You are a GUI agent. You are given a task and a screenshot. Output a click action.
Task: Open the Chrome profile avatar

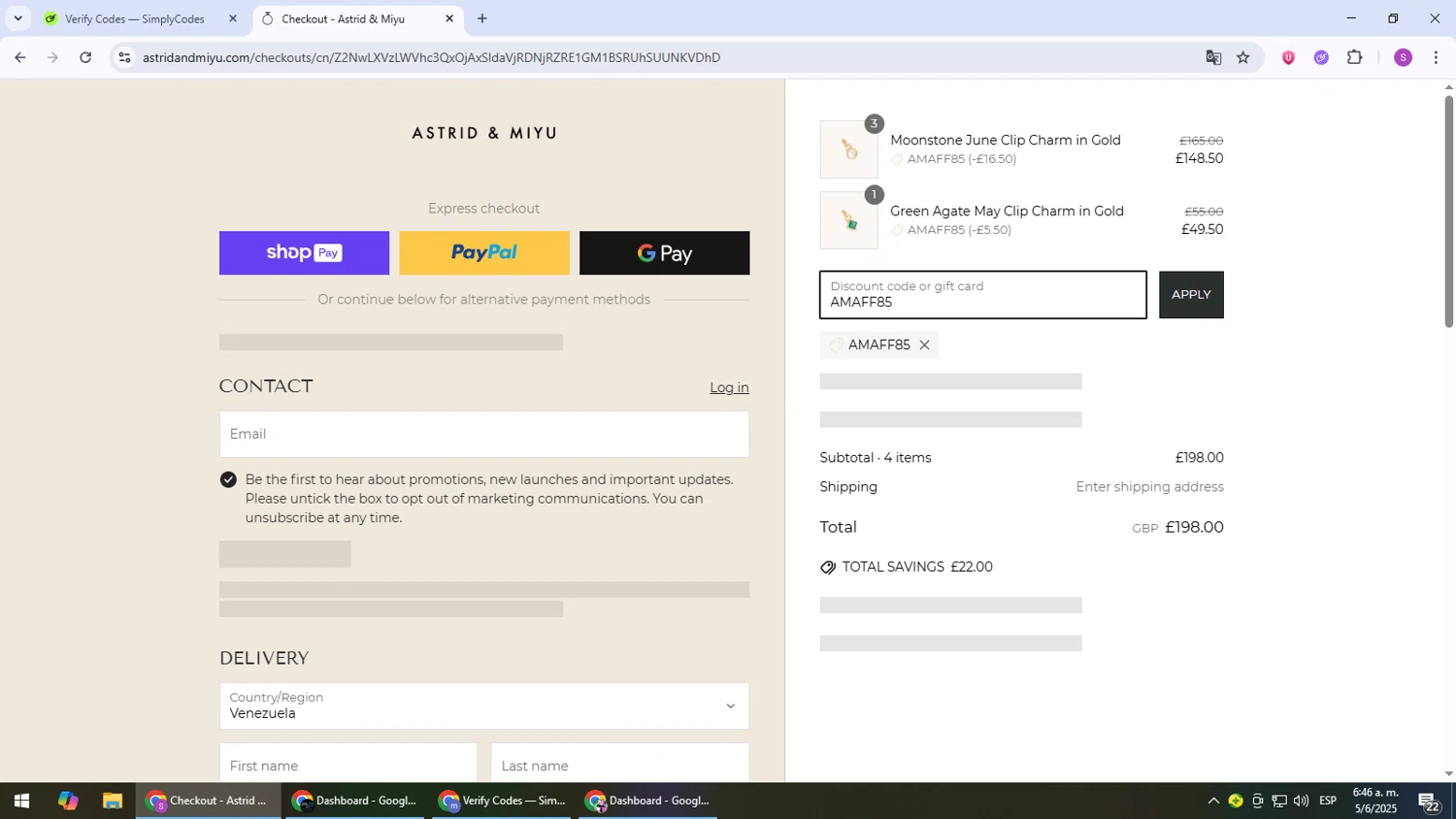pyautogui.click(x=1403, y=57)
